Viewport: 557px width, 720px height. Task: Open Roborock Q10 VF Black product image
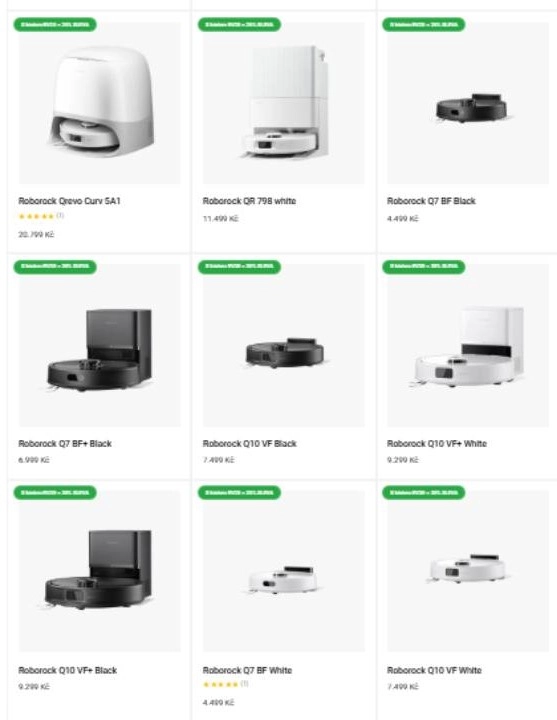[x=284, y=345]
